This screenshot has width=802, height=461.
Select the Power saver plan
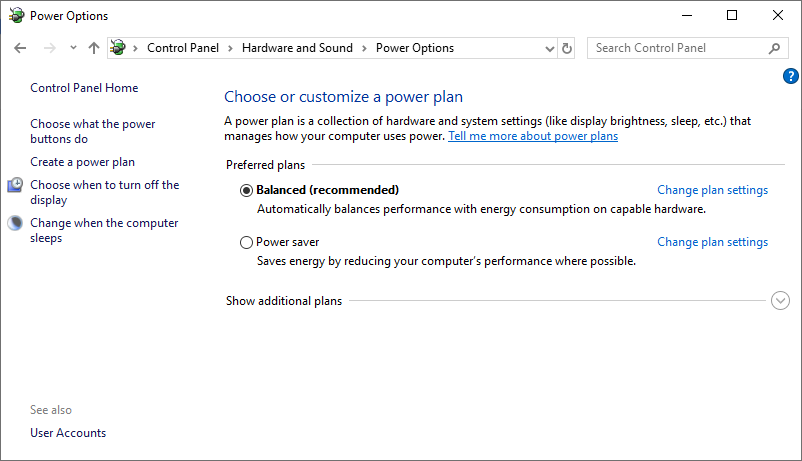click(x=246, y=243)
